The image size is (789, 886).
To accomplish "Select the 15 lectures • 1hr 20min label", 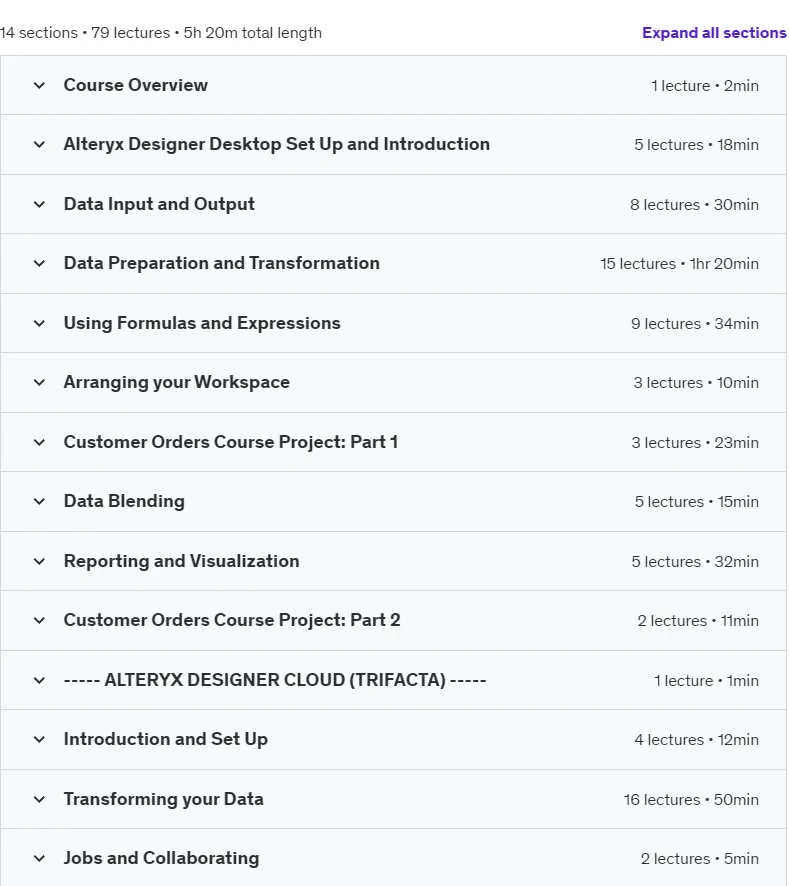I will click(679, 264).
